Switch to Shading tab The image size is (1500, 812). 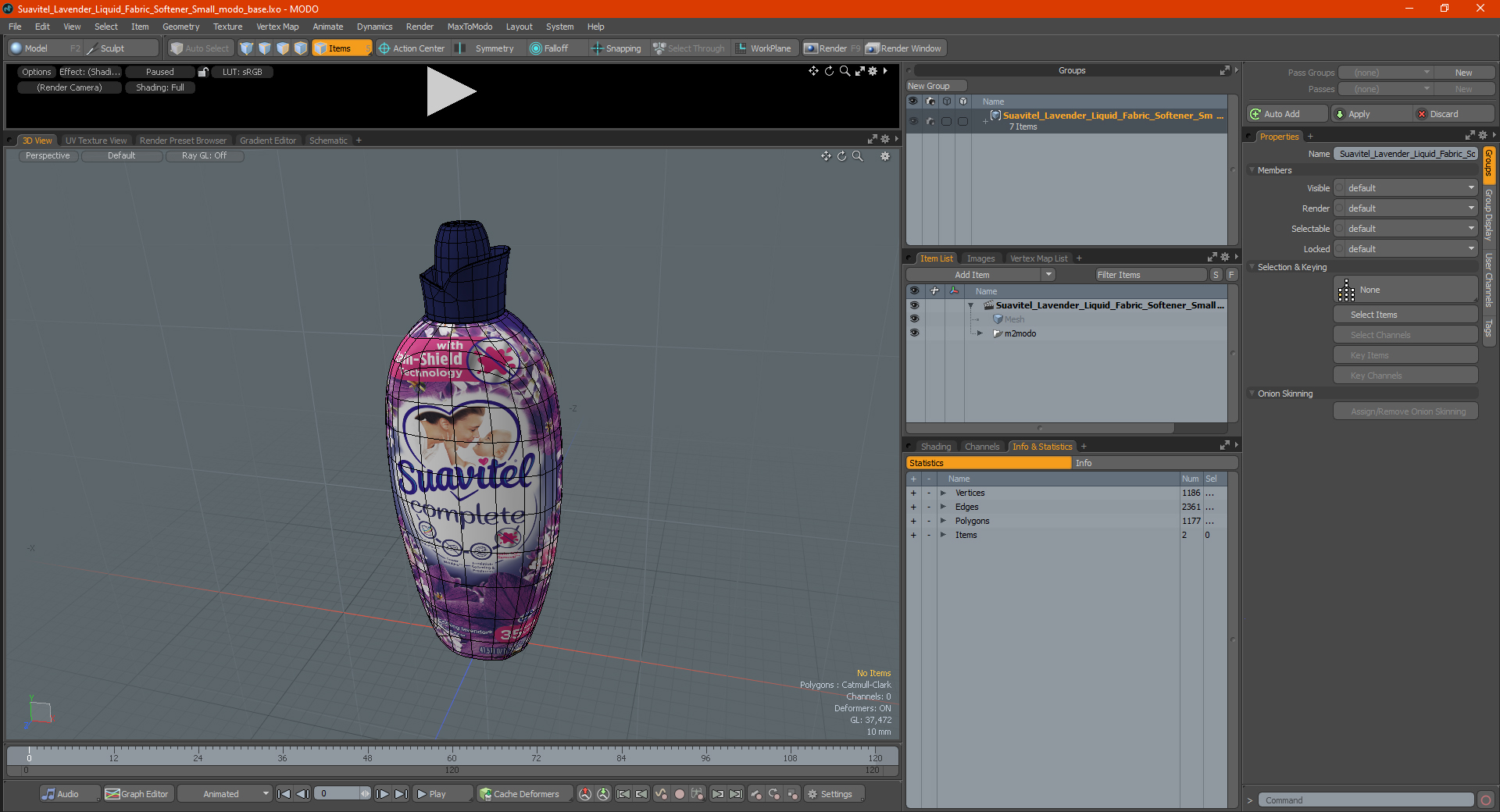936,447
